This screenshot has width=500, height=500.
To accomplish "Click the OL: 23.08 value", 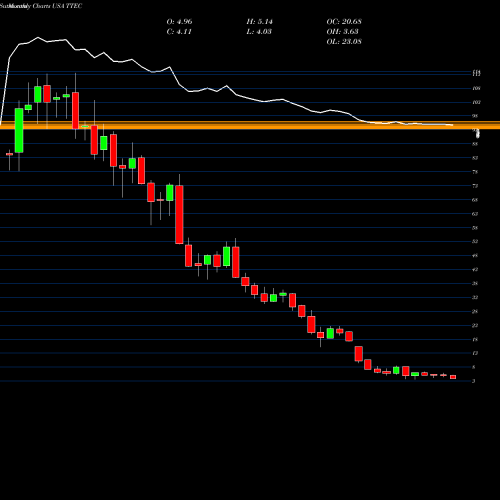I will [344, 42].
